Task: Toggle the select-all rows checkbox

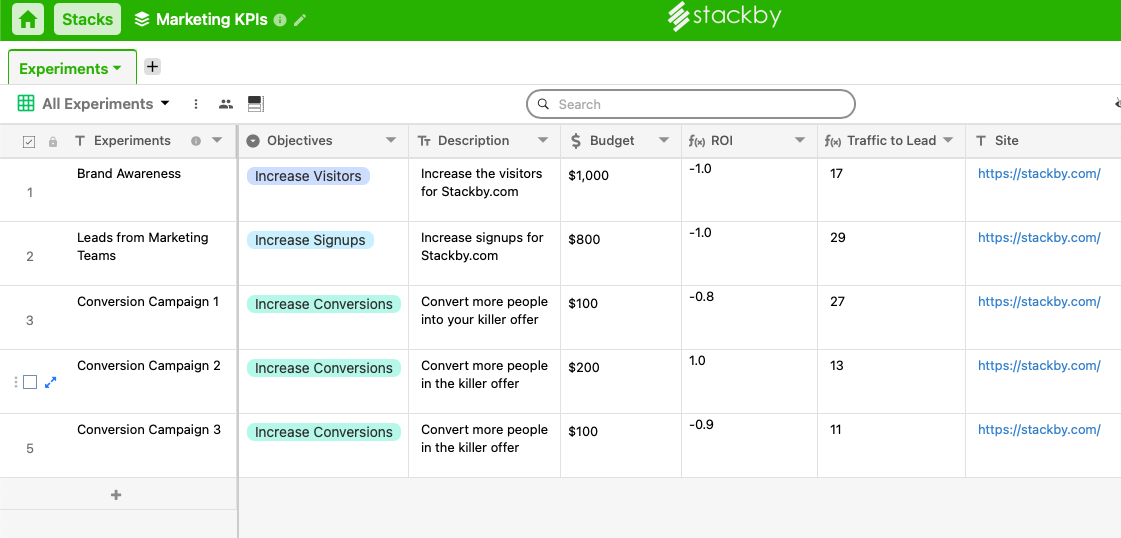Action: tap(29, 142)
